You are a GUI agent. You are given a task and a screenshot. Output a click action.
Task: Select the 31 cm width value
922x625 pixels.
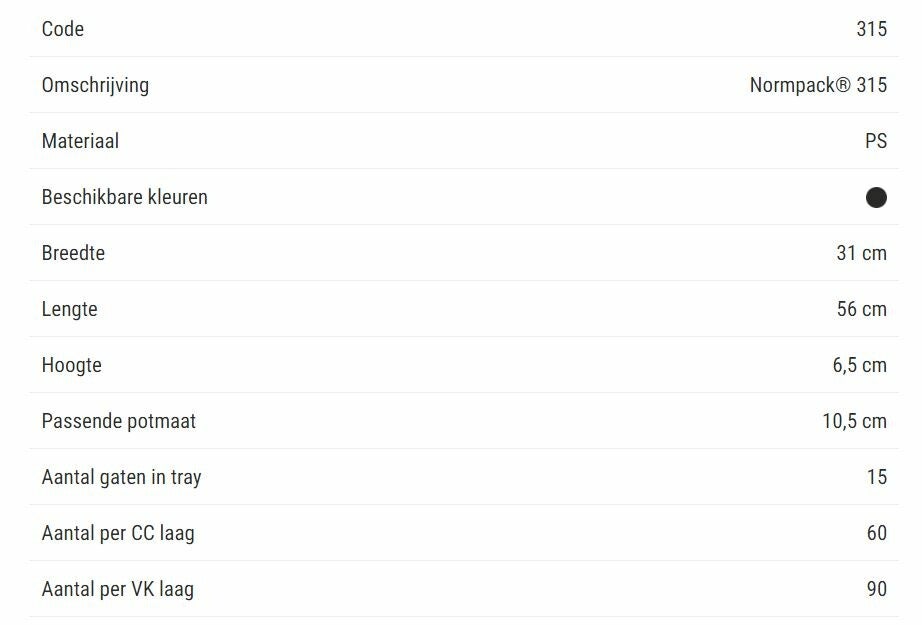(861, 253)
